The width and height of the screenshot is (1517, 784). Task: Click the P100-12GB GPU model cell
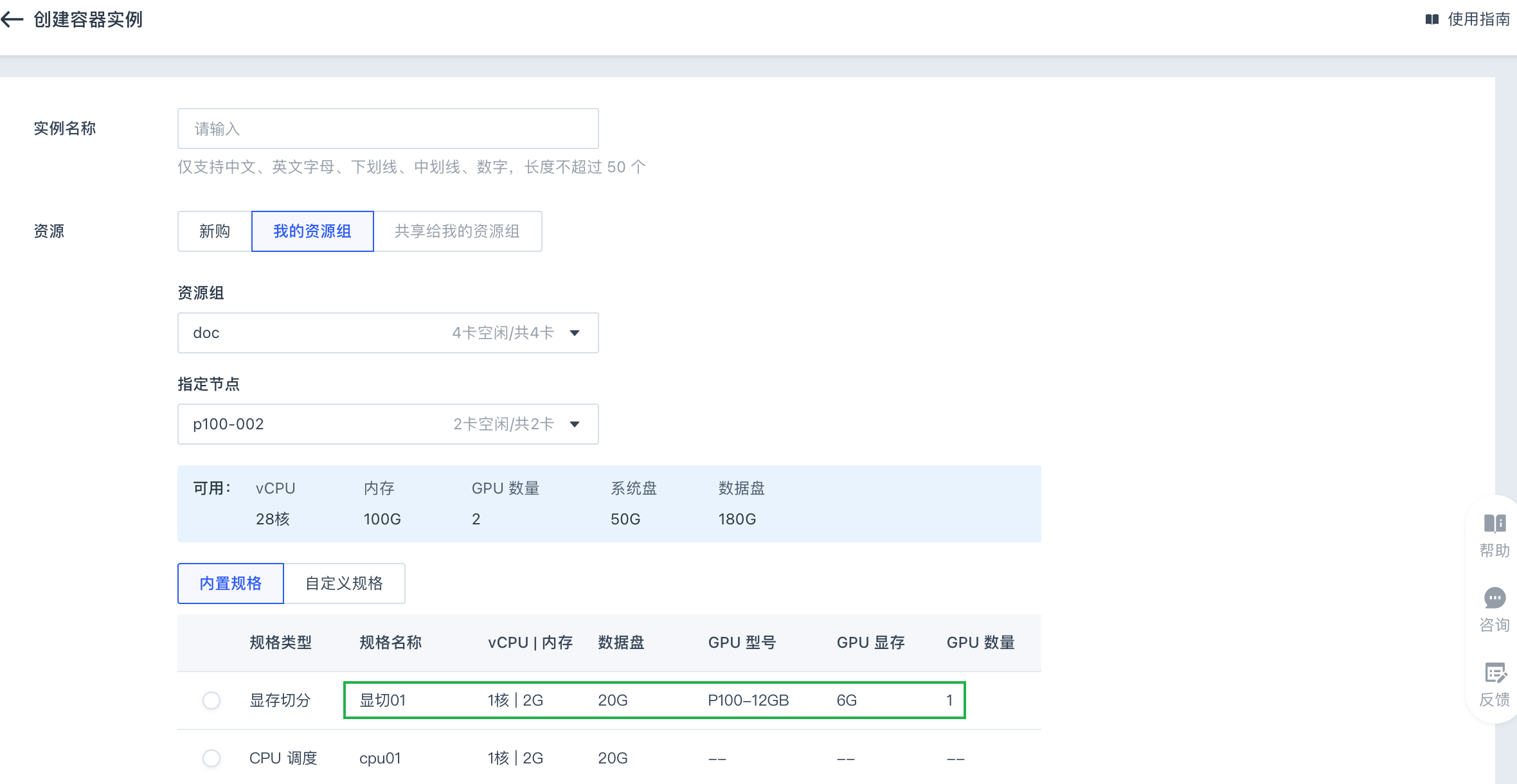tap(748, 700)
